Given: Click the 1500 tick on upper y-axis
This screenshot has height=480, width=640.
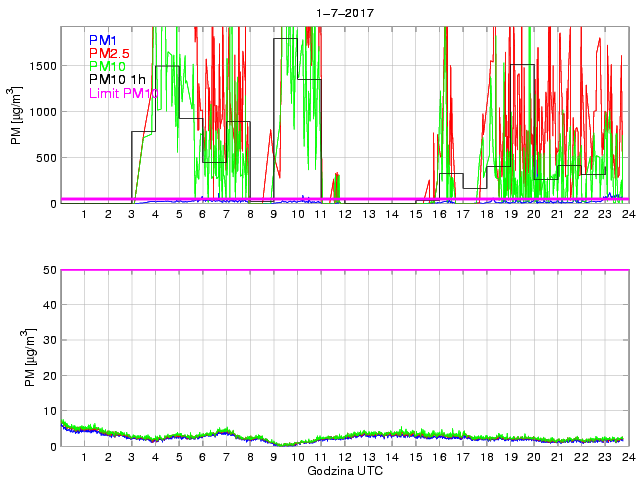Looking at the screenshot, I should point(41,66).
